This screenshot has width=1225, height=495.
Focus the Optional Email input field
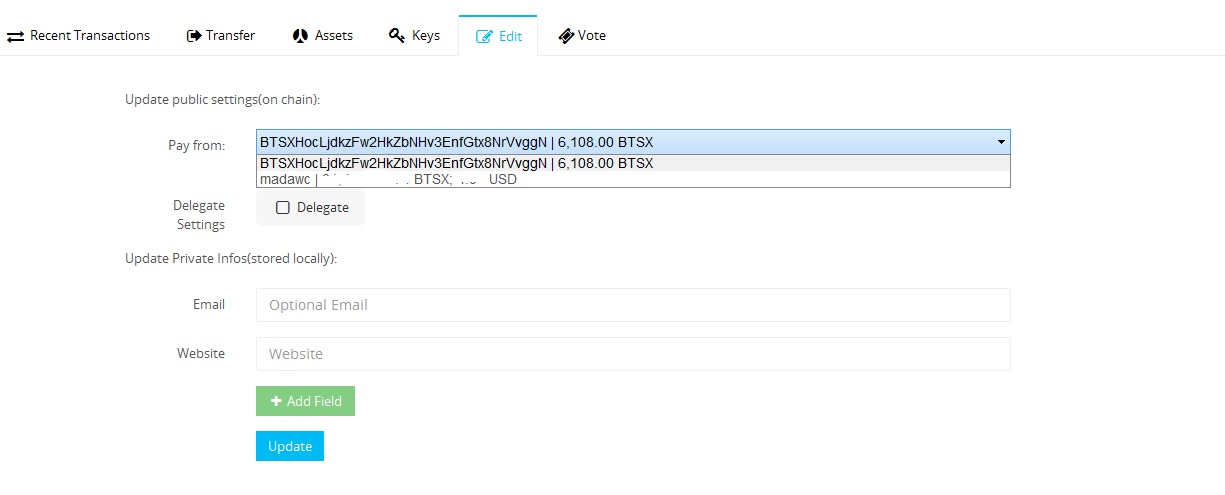tap(632, 305)
